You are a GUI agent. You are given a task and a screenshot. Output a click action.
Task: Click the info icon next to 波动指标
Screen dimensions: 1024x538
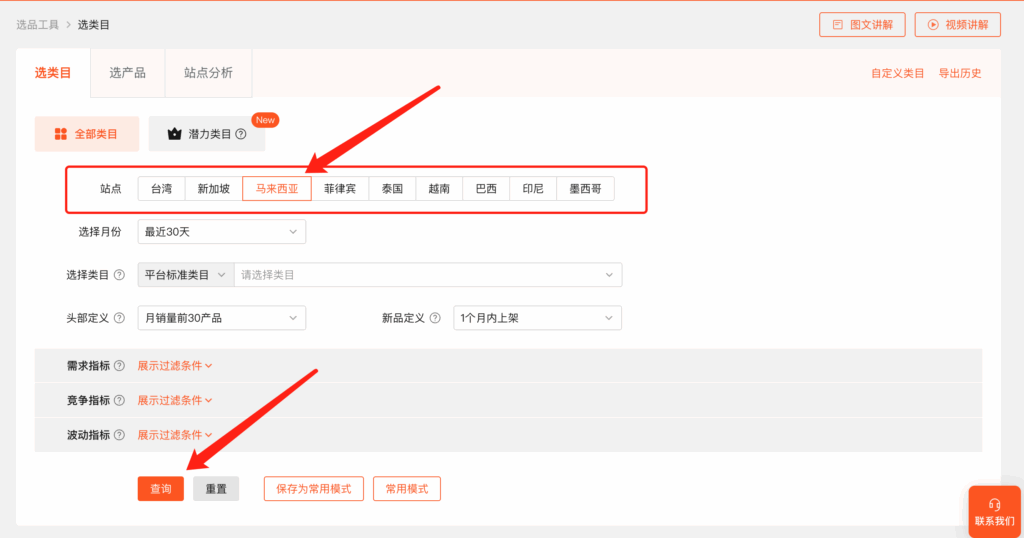120,435
